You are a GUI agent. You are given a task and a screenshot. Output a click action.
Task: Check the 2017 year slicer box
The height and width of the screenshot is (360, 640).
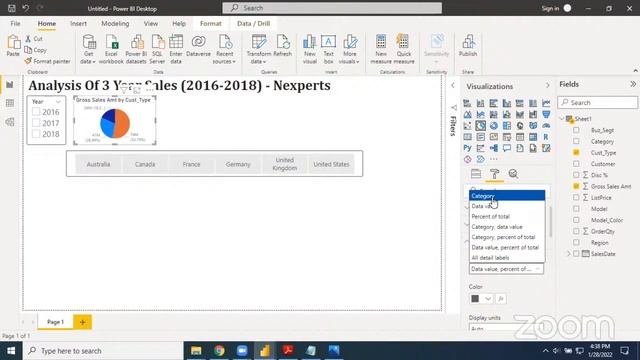tap(36, 123)
